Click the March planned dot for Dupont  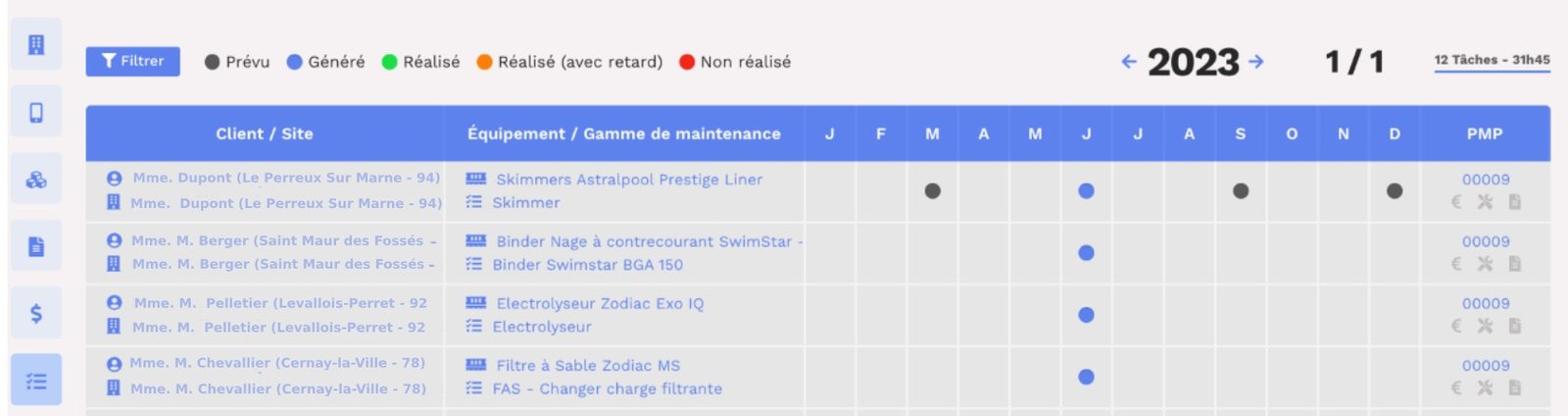pos(933,190)
